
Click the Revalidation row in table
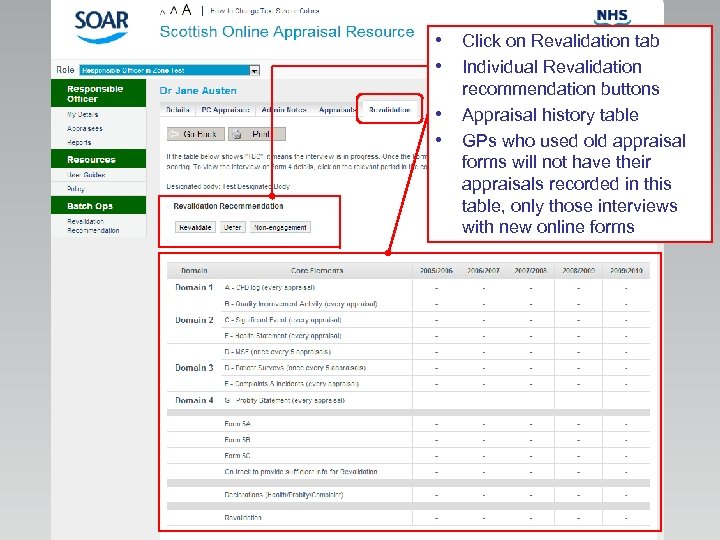pos(408,518)
